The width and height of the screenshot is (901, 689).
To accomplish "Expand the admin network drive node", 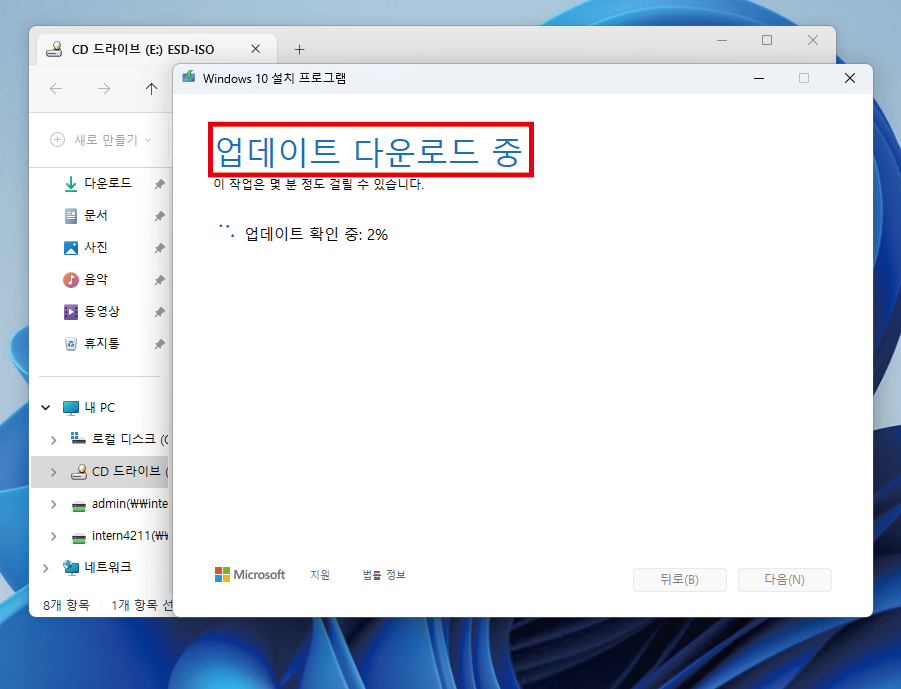I will 53,505.
